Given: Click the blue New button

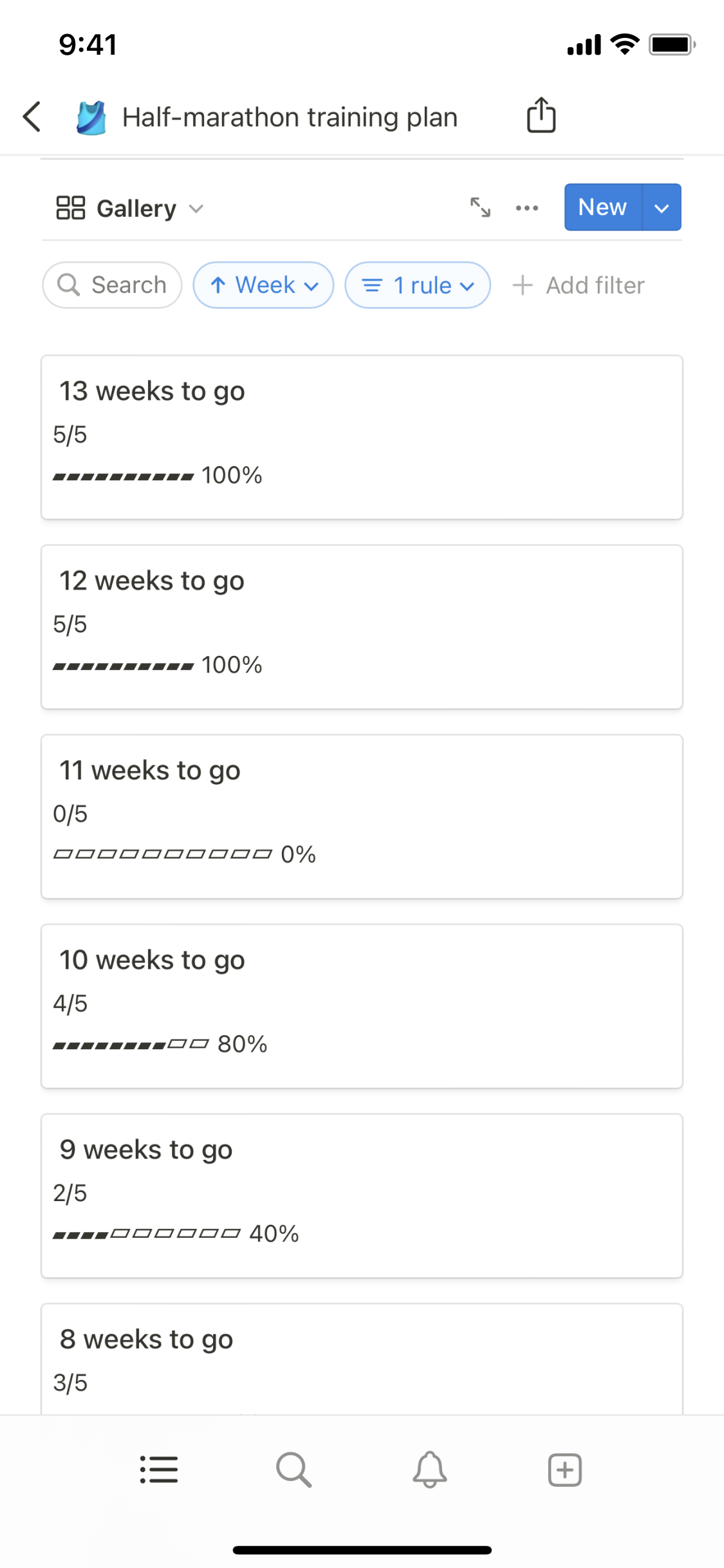Looking at the screenshot, I should (x=602, y=207).
